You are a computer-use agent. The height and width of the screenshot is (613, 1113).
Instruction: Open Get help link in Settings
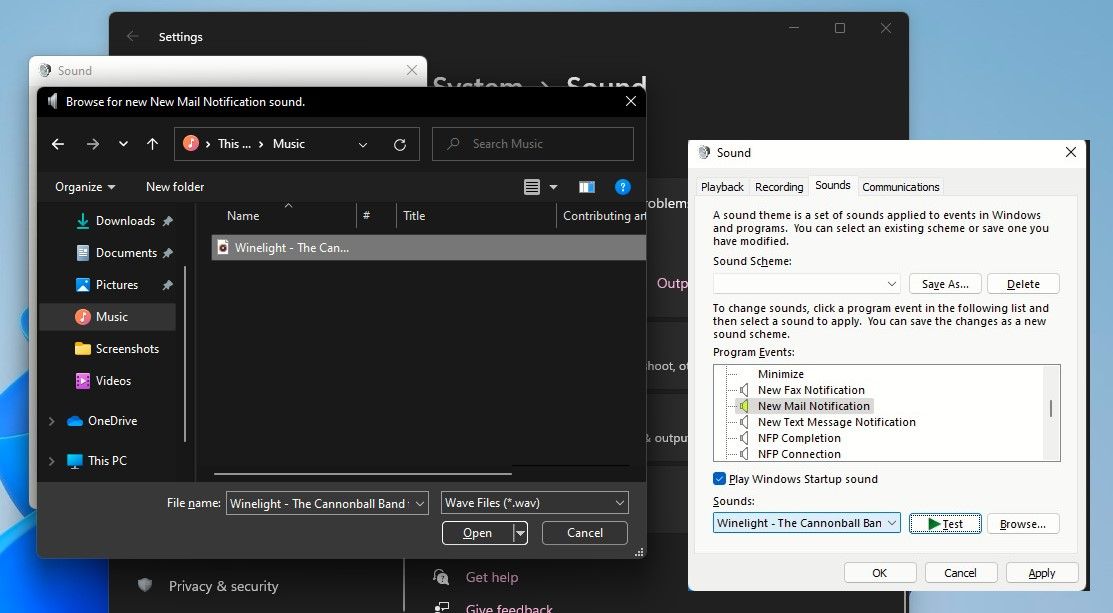pos(491,578)
